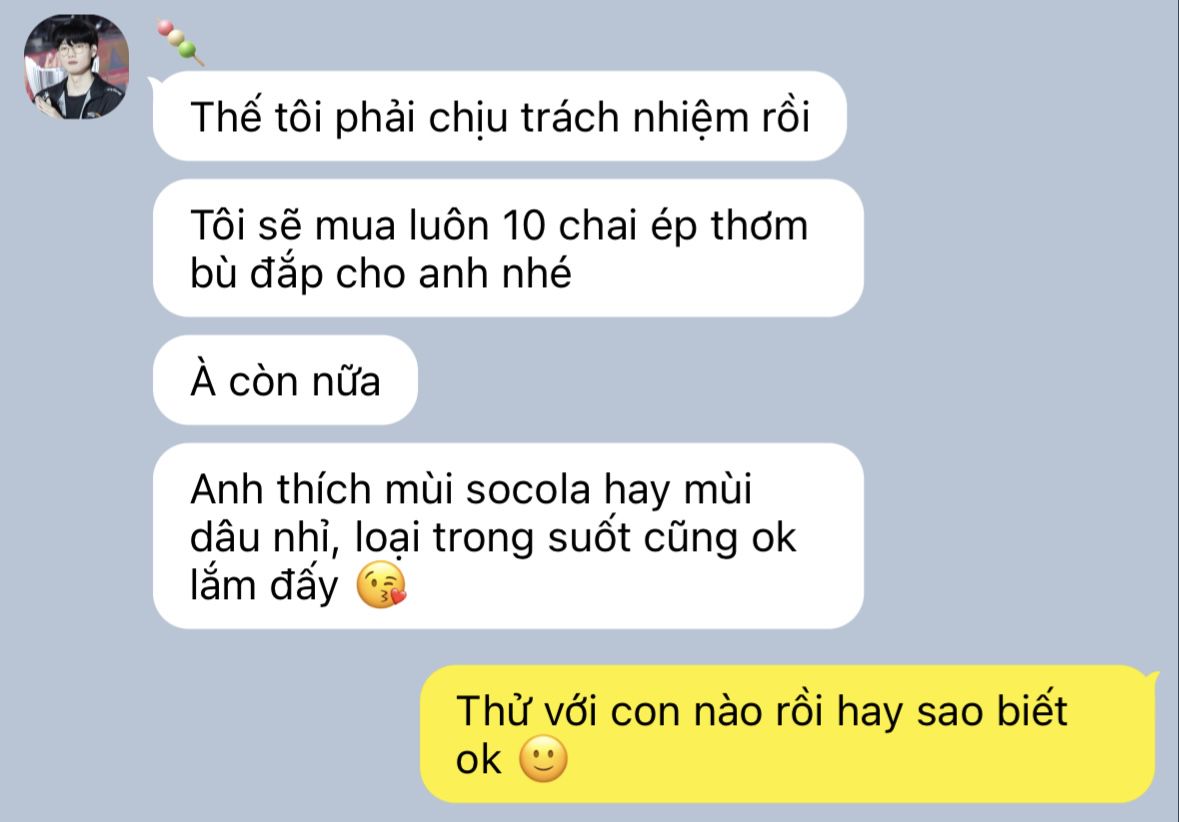Click the smiling emoji in yellow bubble
This screenshot has width=1179, height=822.
(x=543, y=759)
